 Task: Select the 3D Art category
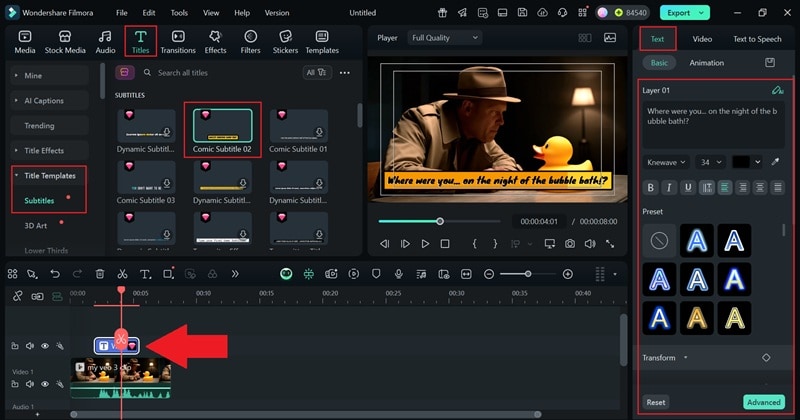[36, 226]
